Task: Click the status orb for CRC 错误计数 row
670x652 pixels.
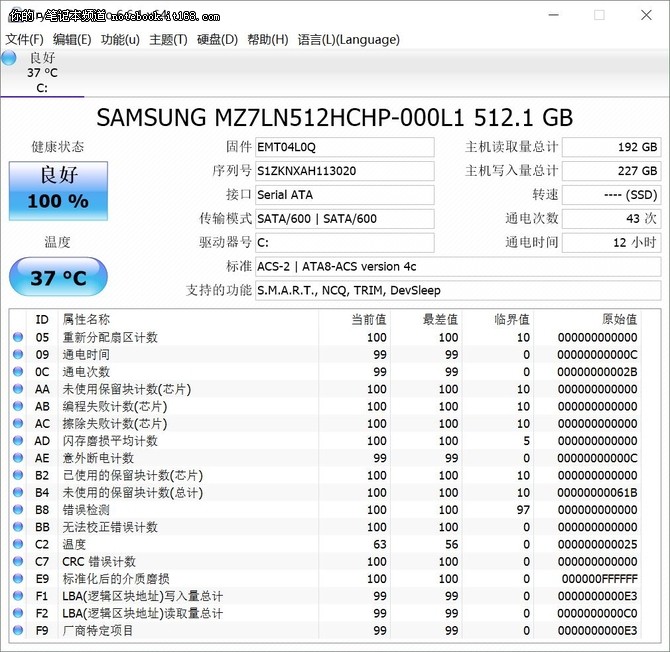Action: point(18,562)
